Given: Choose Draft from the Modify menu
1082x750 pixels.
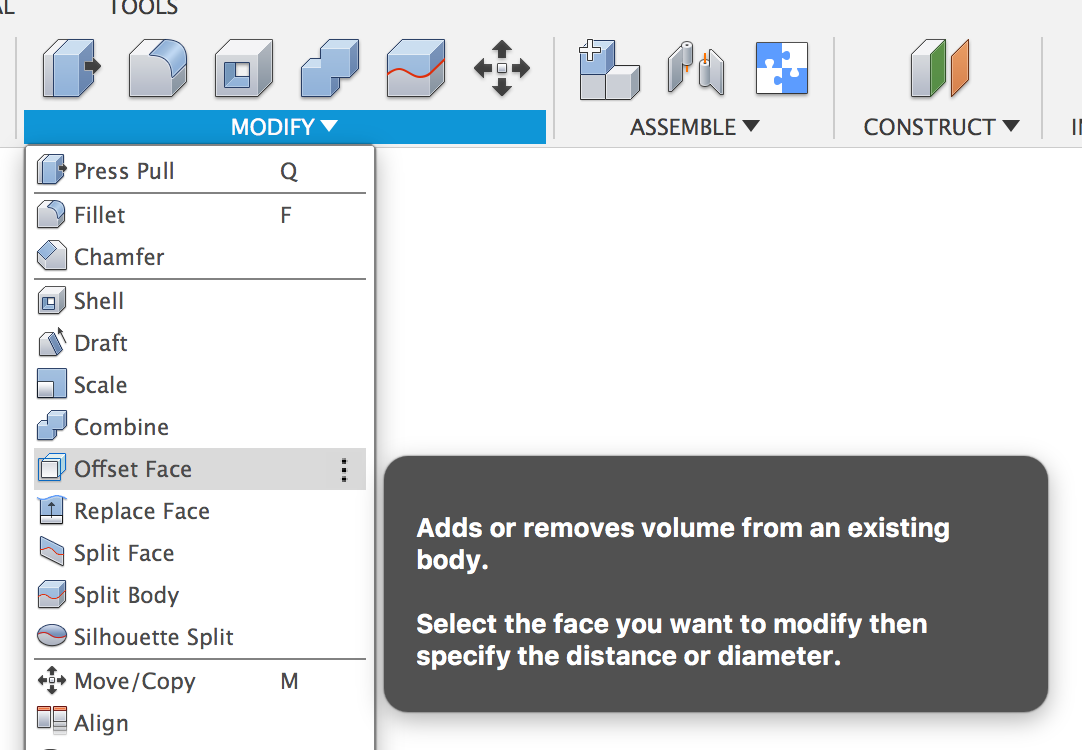Looking at the screenshot, I should [199, 343].
